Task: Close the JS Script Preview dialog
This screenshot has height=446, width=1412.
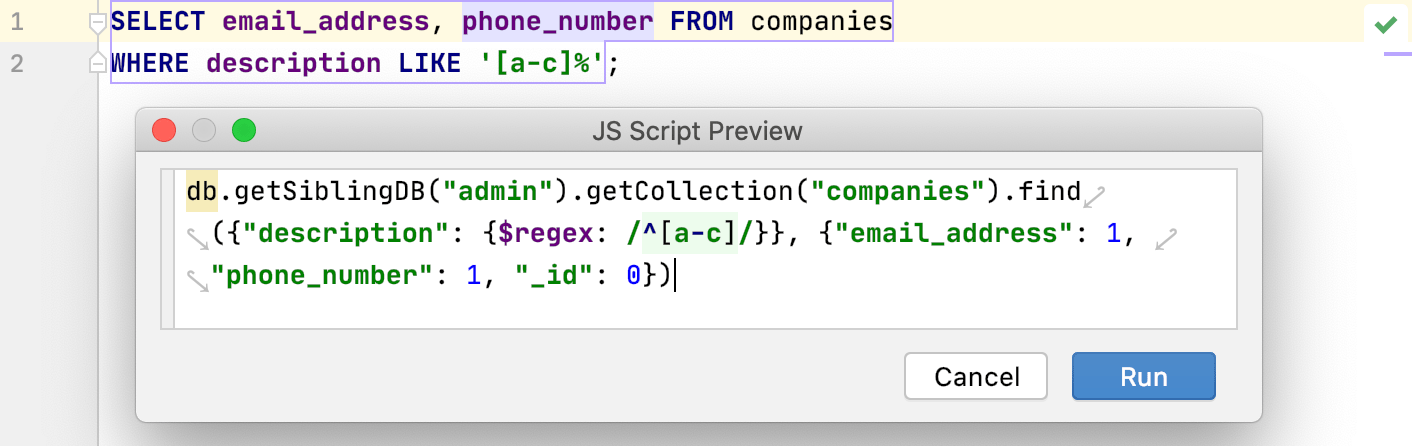Action: 163,130
